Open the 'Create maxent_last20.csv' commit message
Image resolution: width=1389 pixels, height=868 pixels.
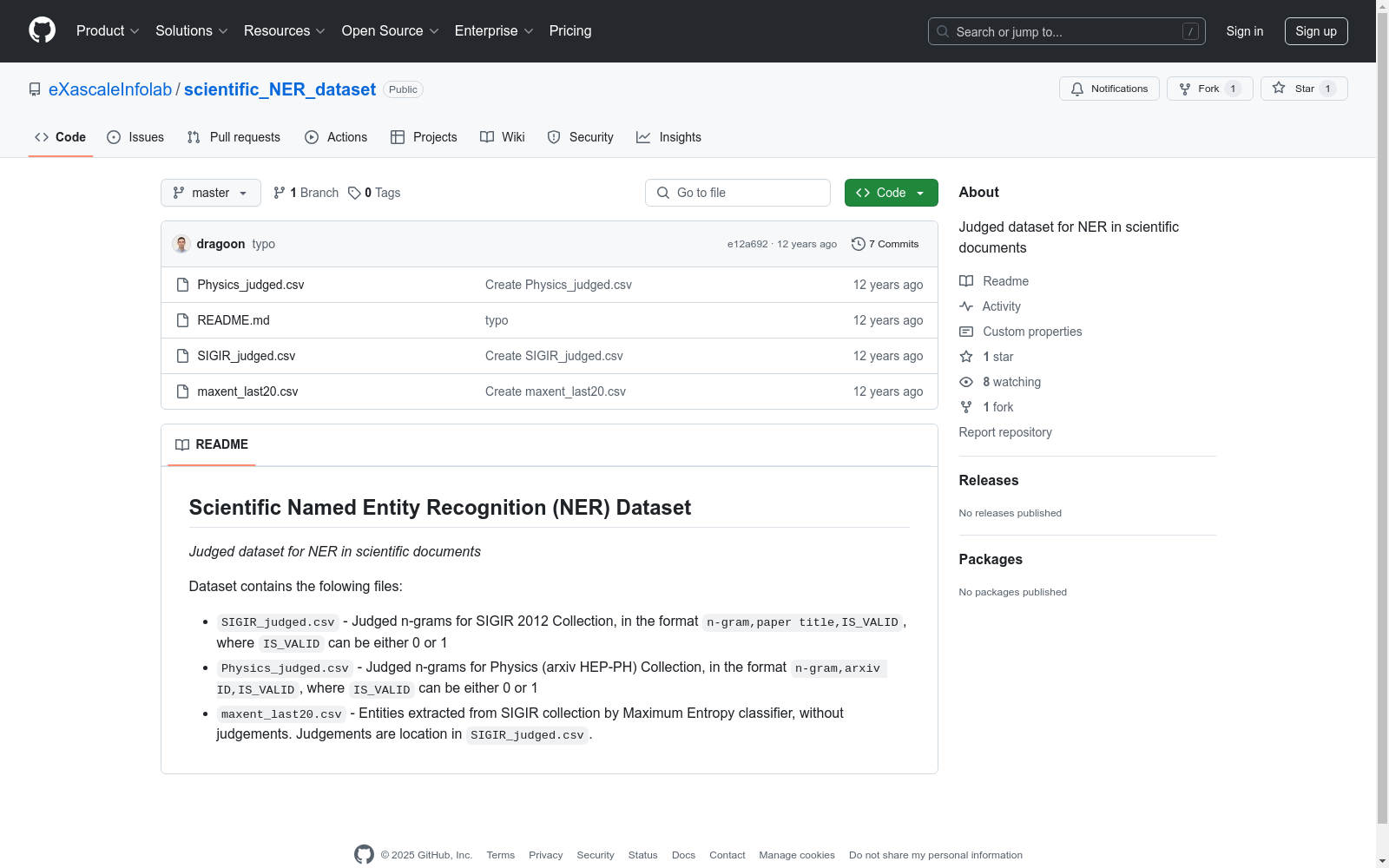pos(556,391)
